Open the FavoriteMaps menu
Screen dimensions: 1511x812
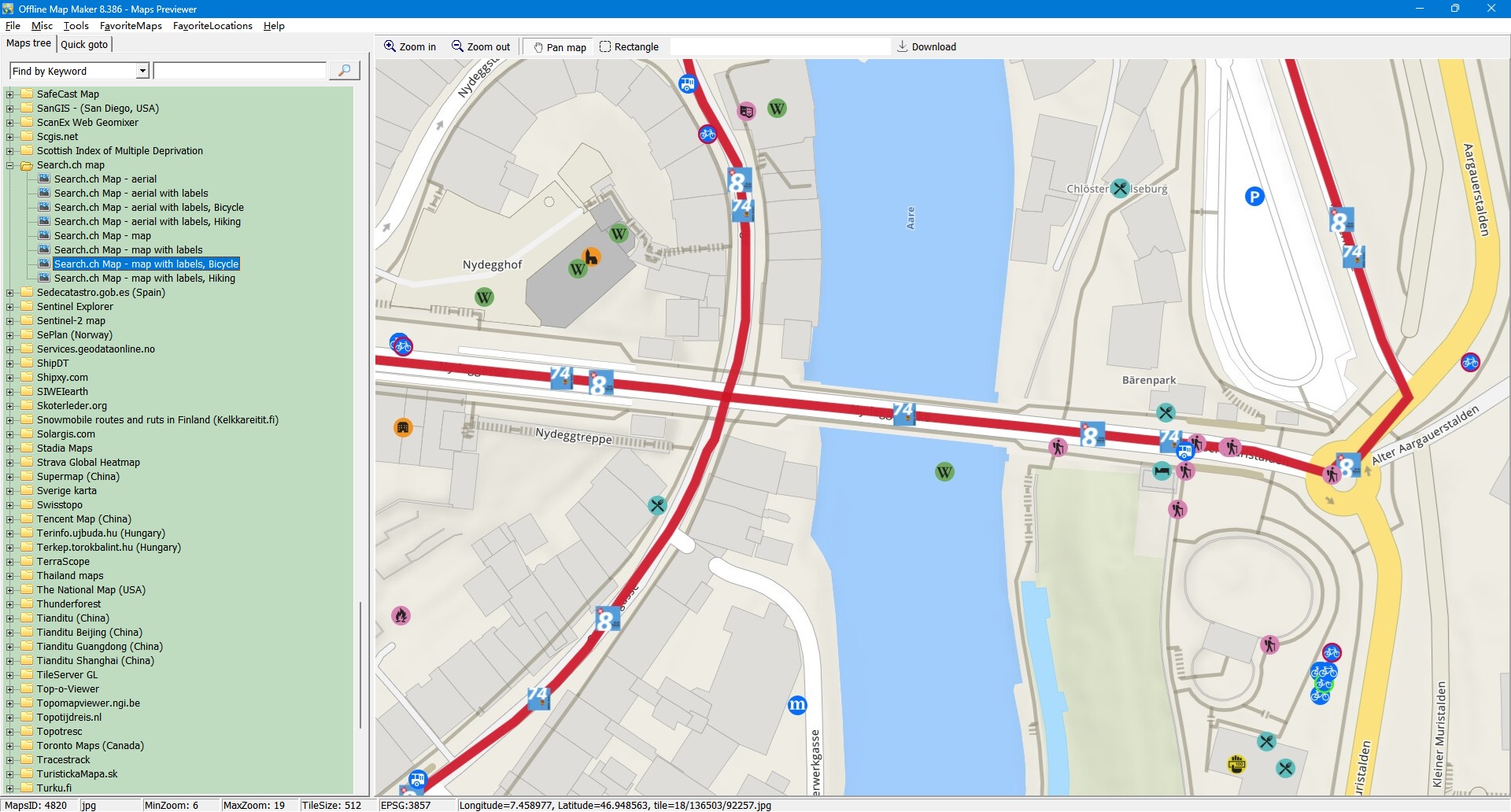point(131,26)
